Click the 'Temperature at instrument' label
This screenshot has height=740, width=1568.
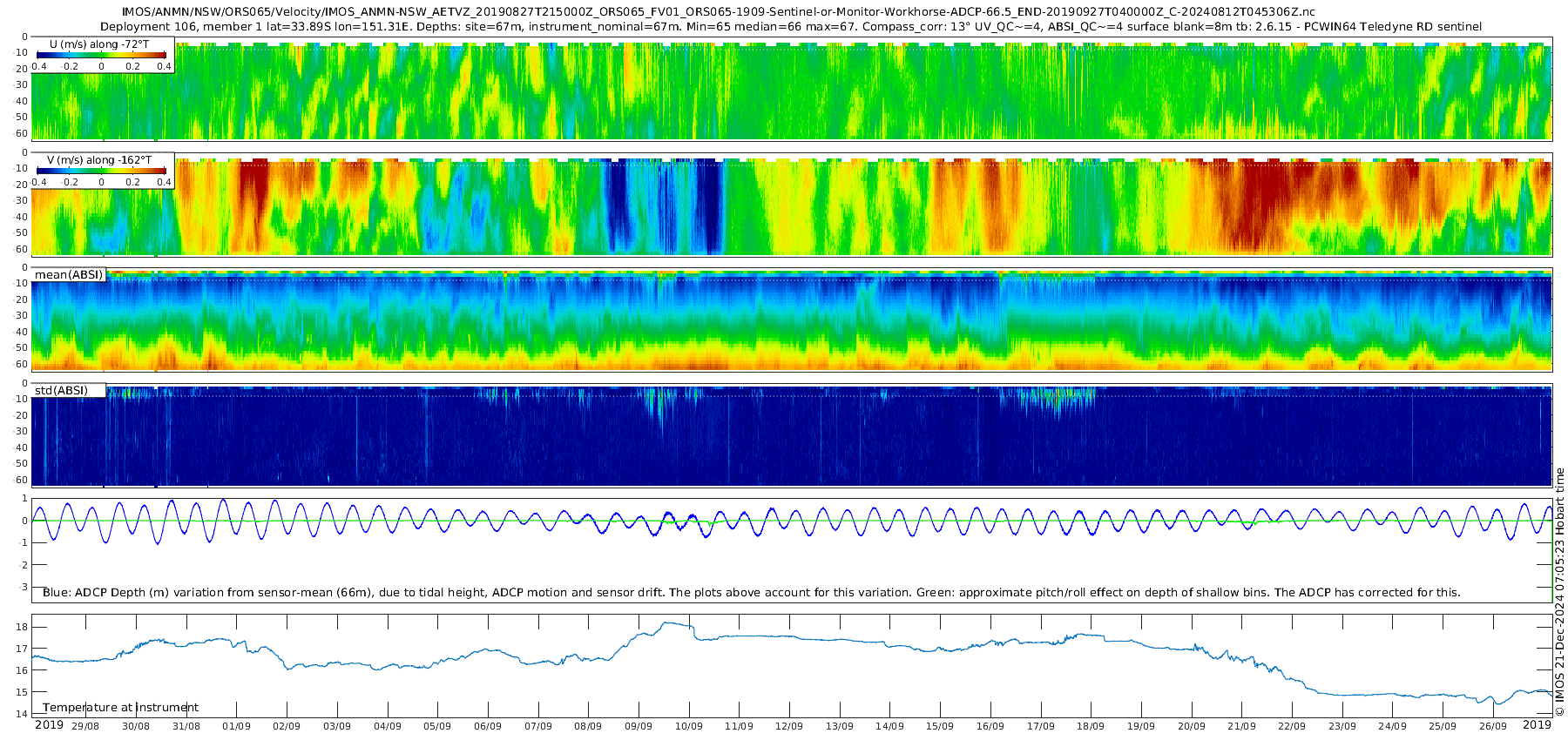120,708
